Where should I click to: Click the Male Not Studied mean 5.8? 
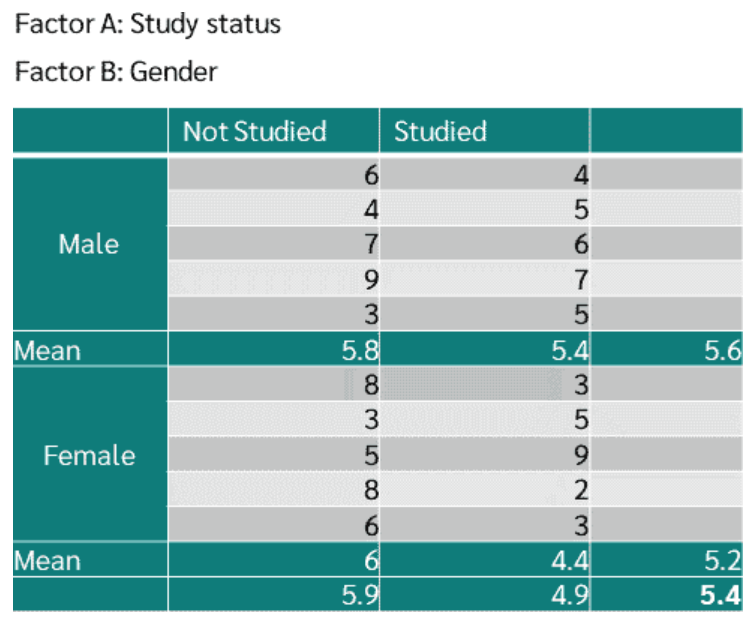pyautogui.click(x=359, y=351)
